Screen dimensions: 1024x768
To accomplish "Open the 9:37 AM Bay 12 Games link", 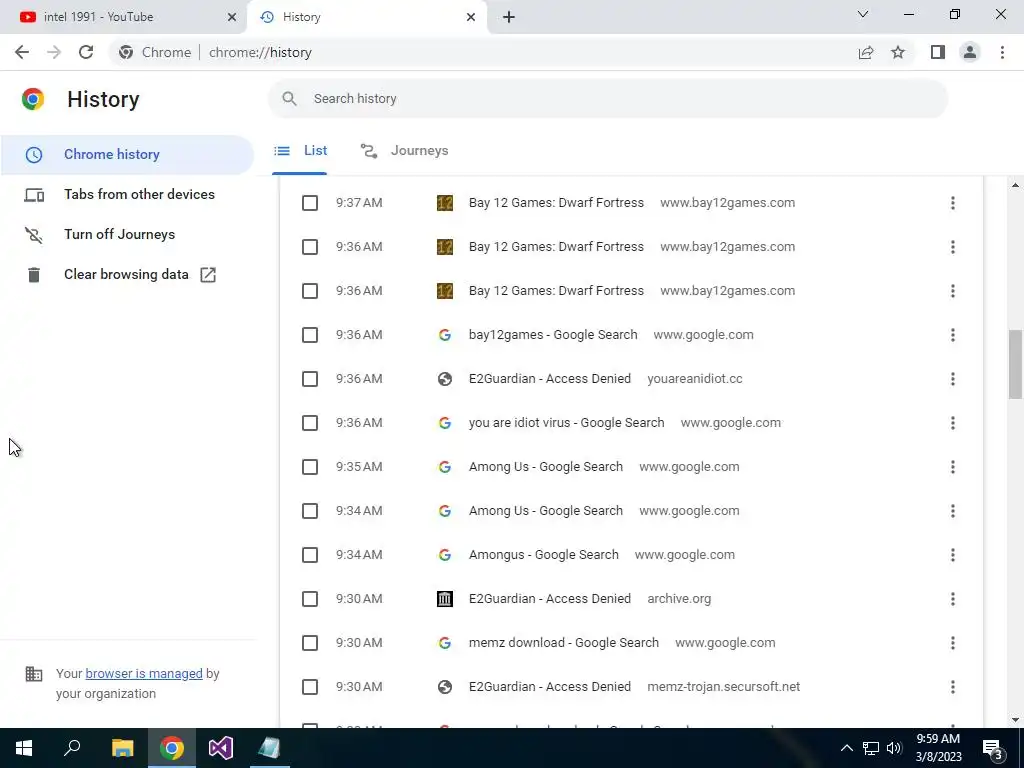I will (556, 202).
